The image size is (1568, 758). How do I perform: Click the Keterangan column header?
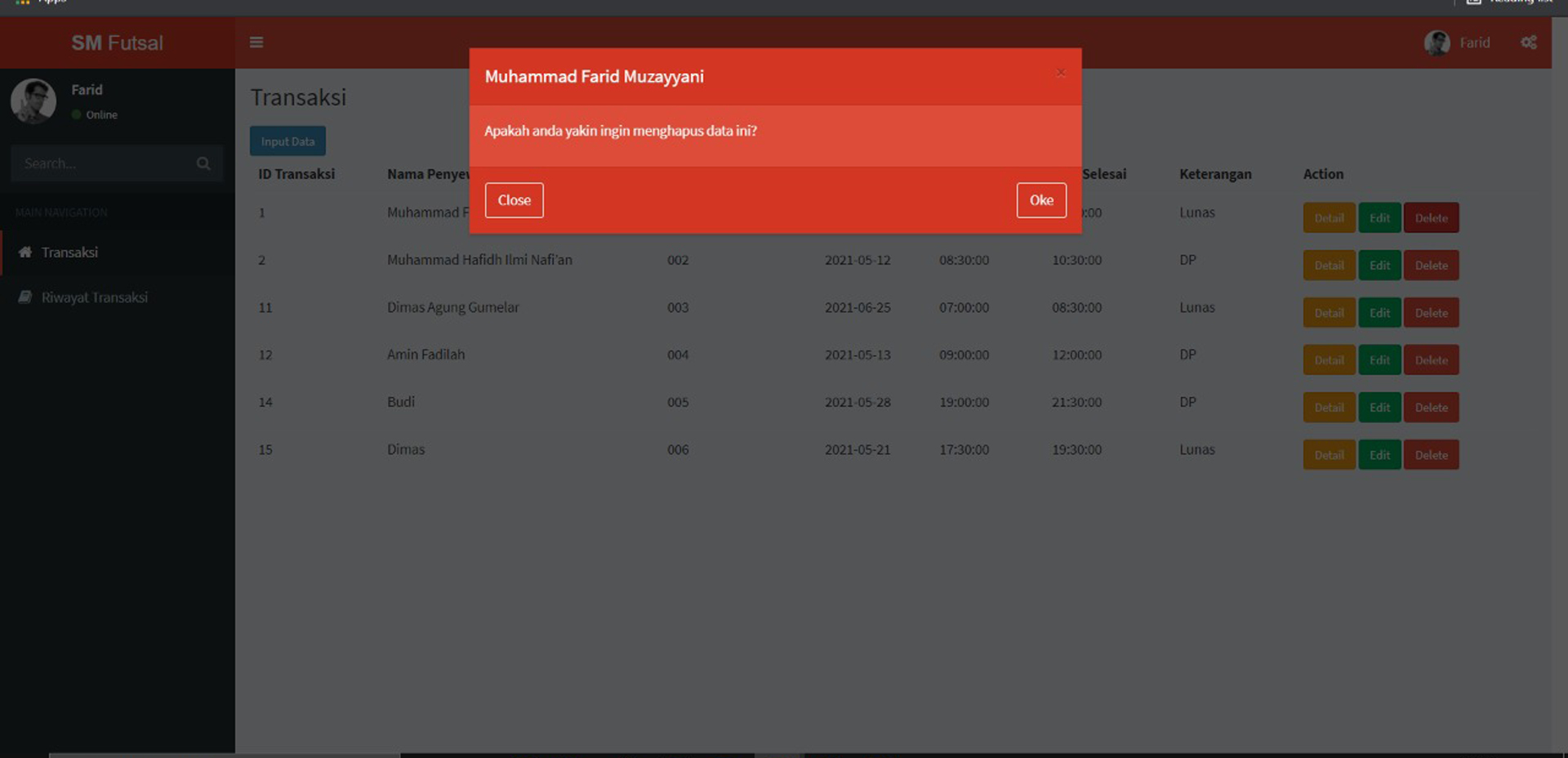click(1215, 174)
